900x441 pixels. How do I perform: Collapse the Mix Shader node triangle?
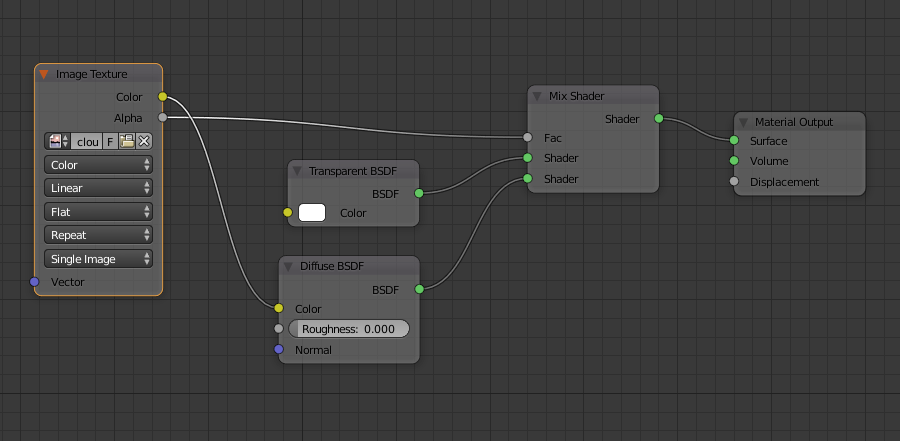click(537, 96)
